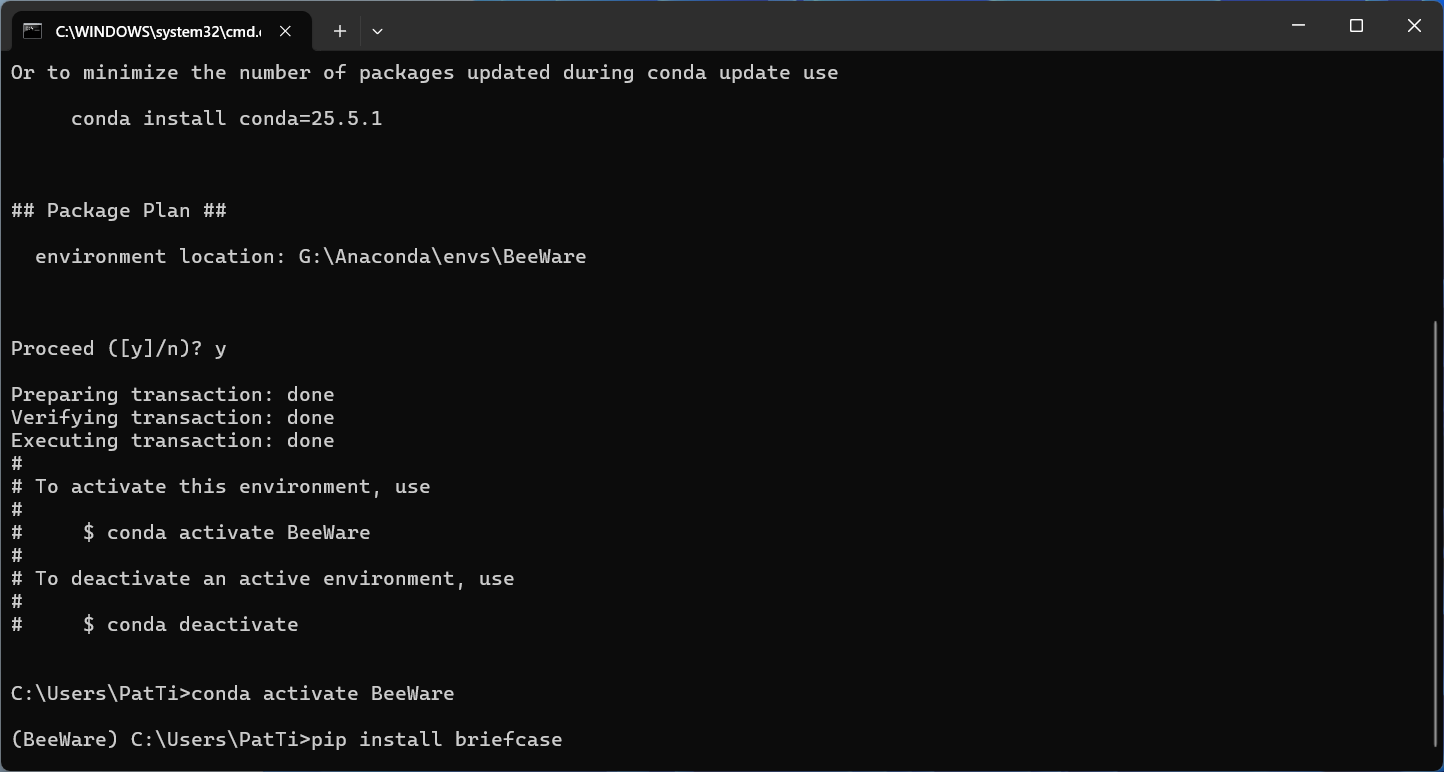The height and width of the screenshot is (772, 1444).
Task: Click the cmd icon in the terminal tab
Action: [33, 31]
